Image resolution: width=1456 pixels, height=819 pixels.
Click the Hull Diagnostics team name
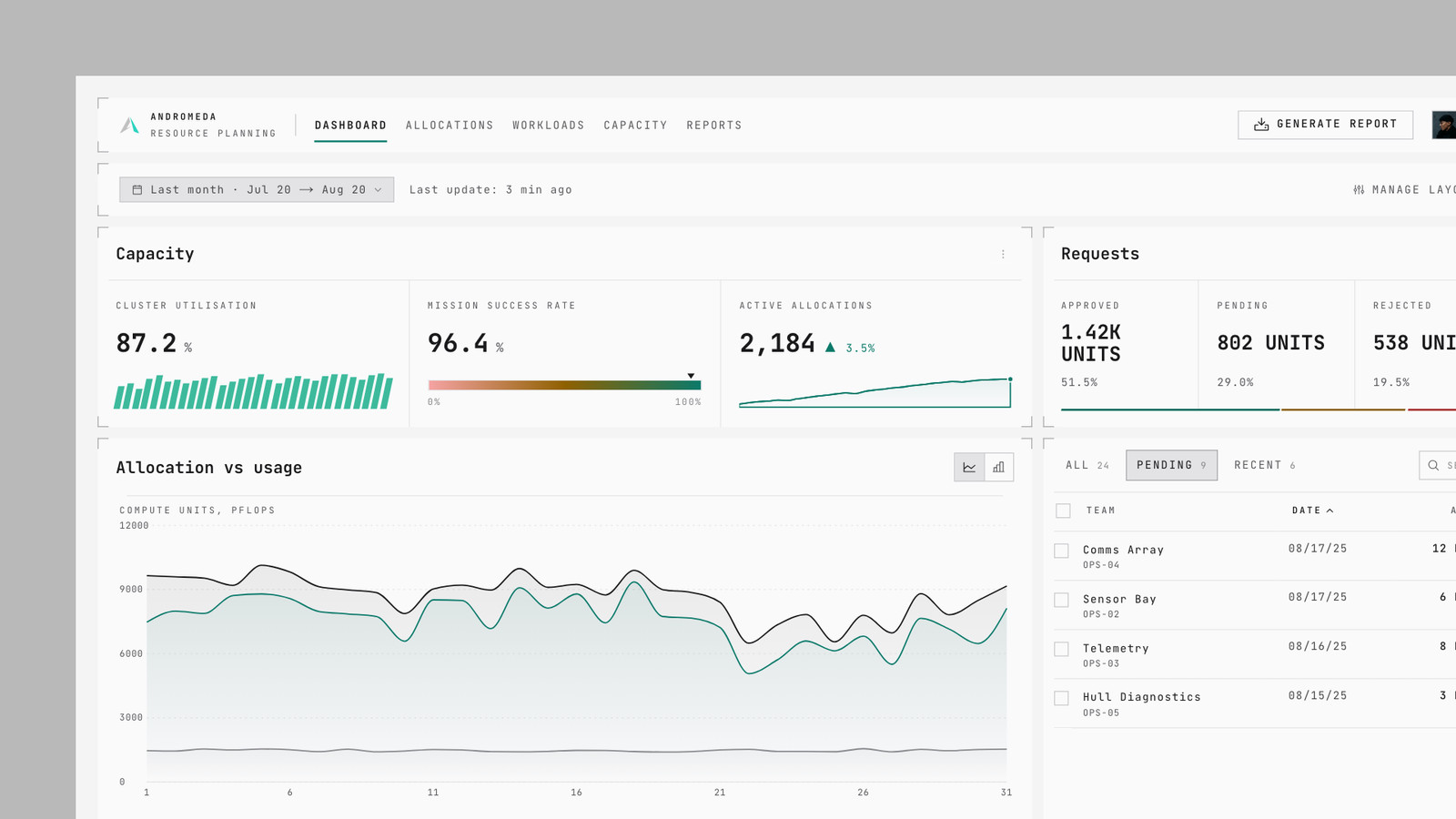tap(1142, 697)
